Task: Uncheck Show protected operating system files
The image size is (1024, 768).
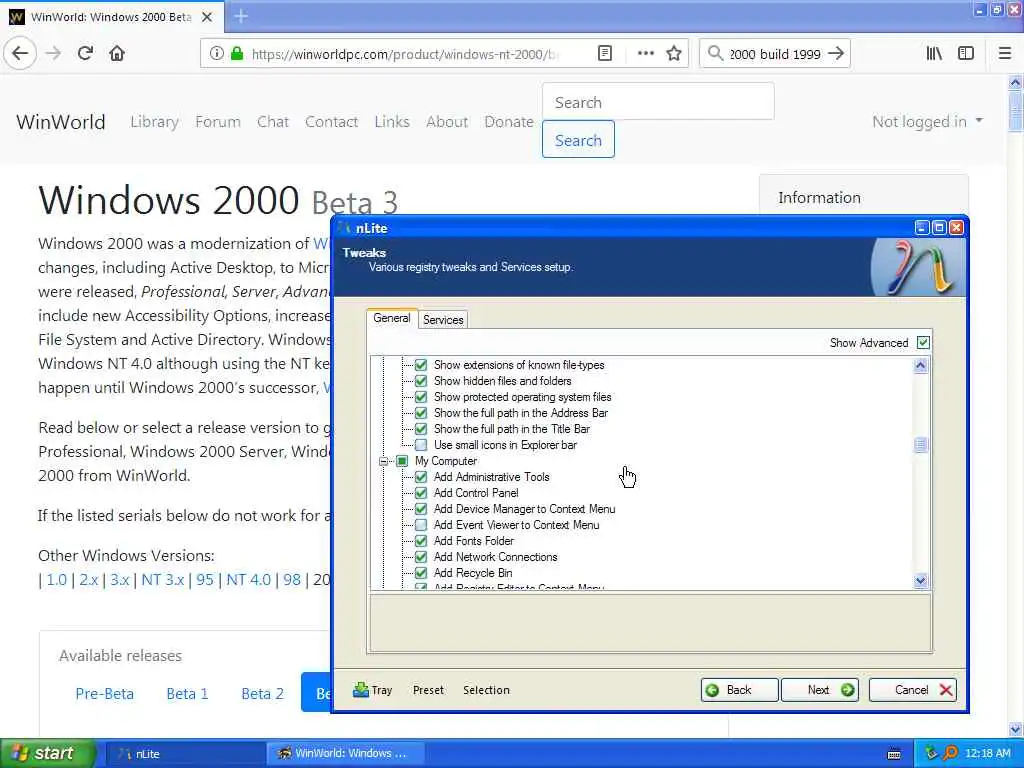Action: coord(421,397)
